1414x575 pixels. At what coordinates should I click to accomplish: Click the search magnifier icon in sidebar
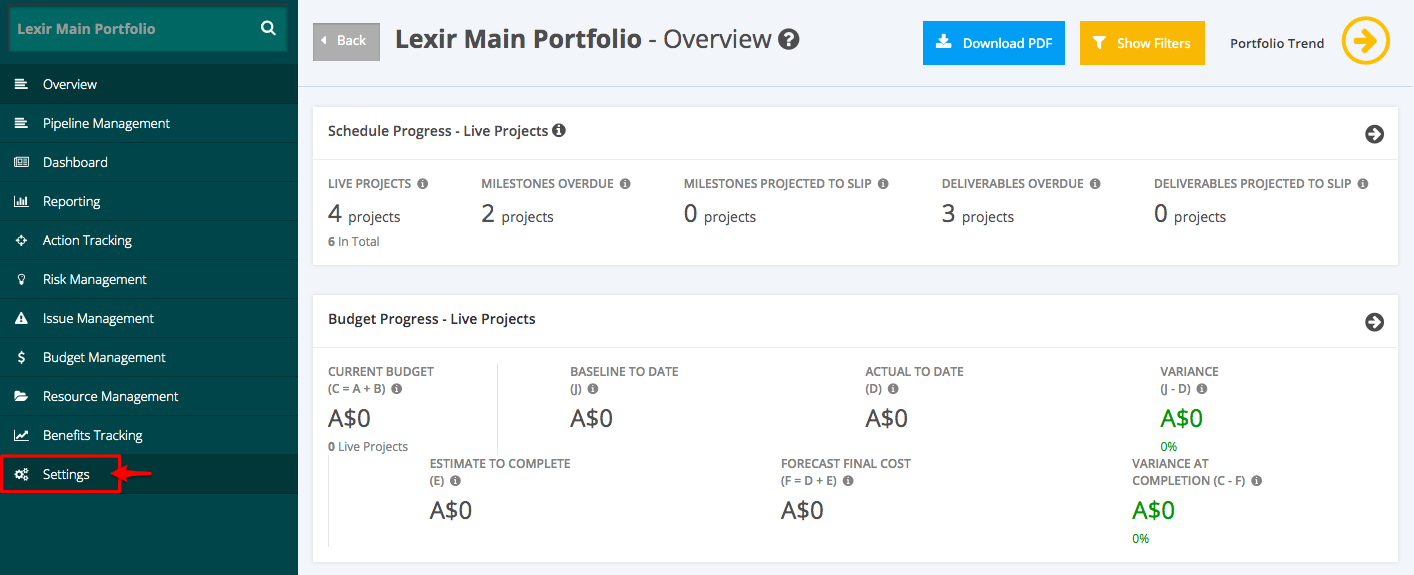268,29
